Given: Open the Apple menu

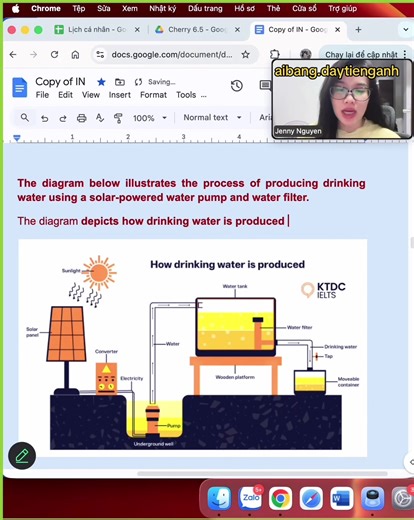Looking at the screenshot, I should click(x=15, y=9).
